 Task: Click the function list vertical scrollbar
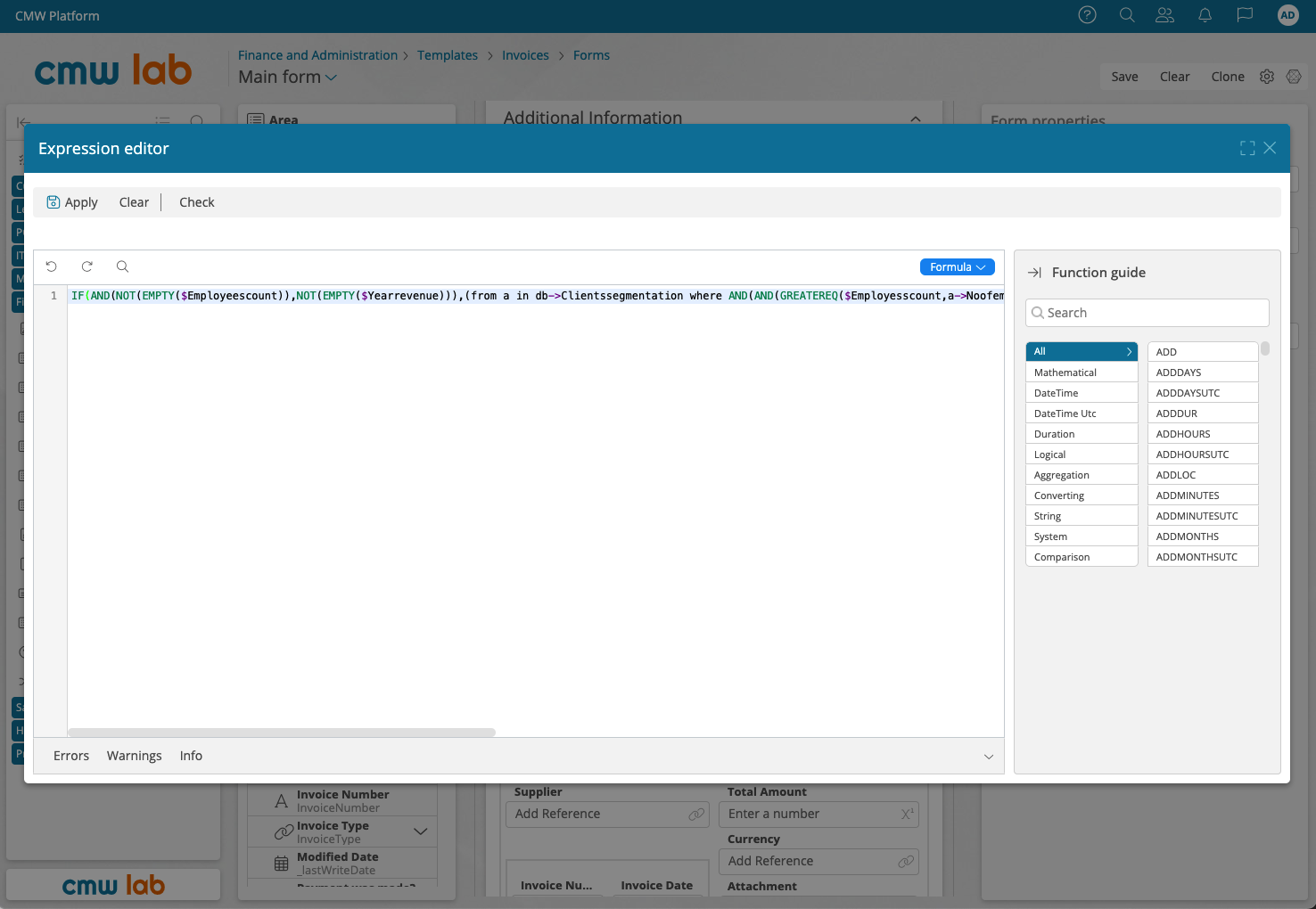1265,348
